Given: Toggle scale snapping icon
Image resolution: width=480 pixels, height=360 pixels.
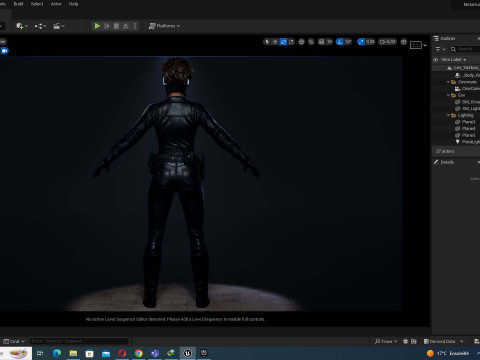Looking at the screenshot, I should [x=361, y=42].
